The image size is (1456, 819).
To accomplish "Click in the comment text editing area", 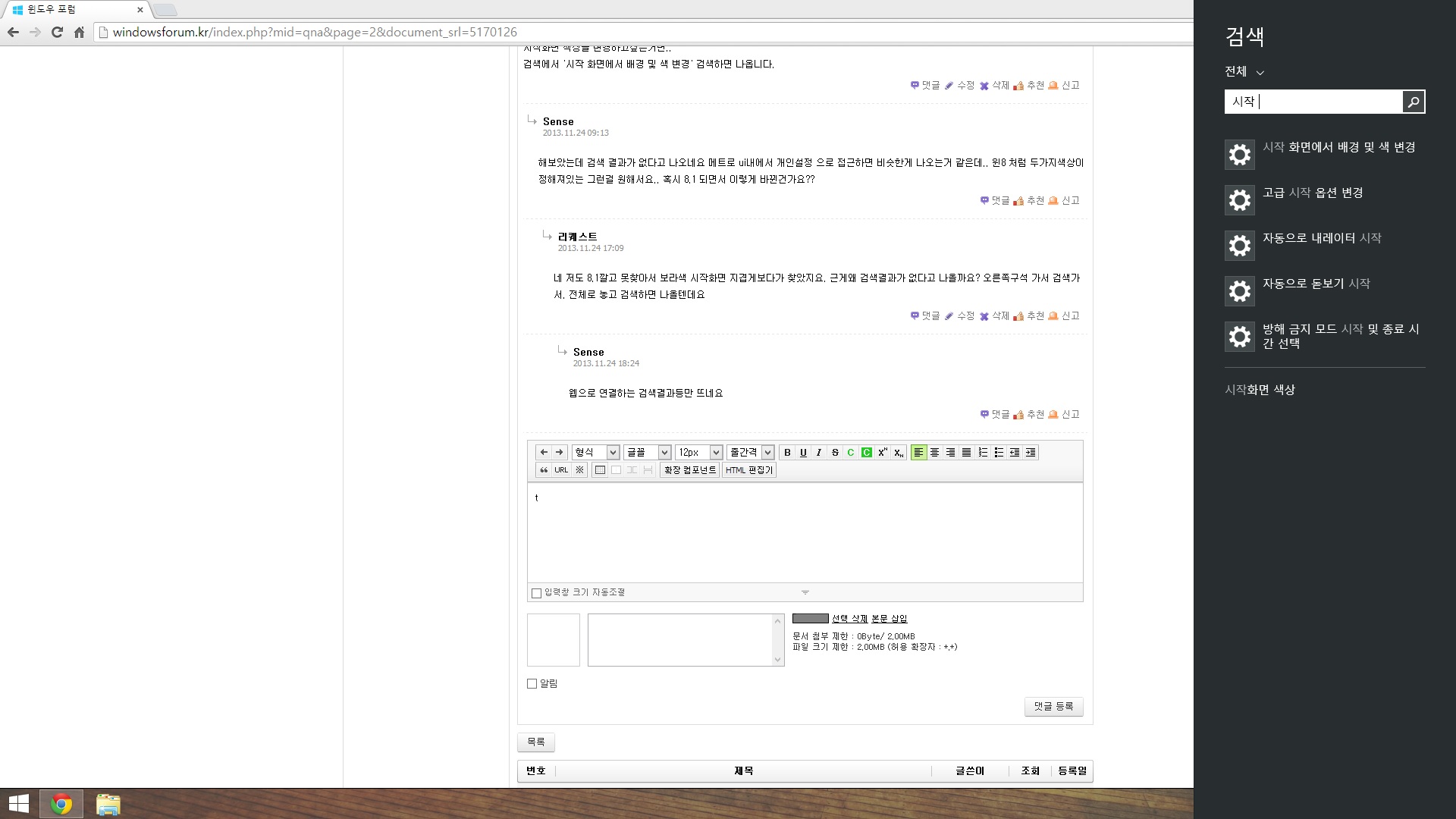I will [x=805, y=533].
